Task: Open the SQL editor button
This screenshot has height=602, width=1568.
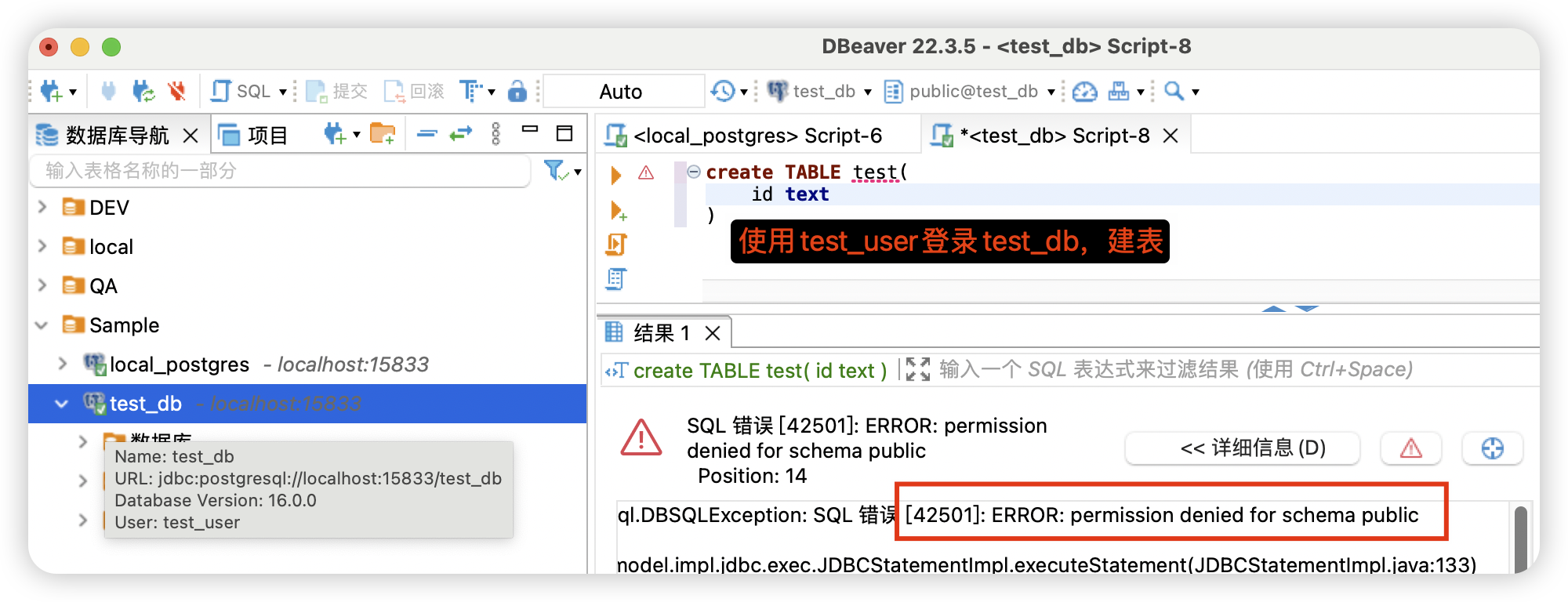Action: pyautogui.click(x=240, y=92)
